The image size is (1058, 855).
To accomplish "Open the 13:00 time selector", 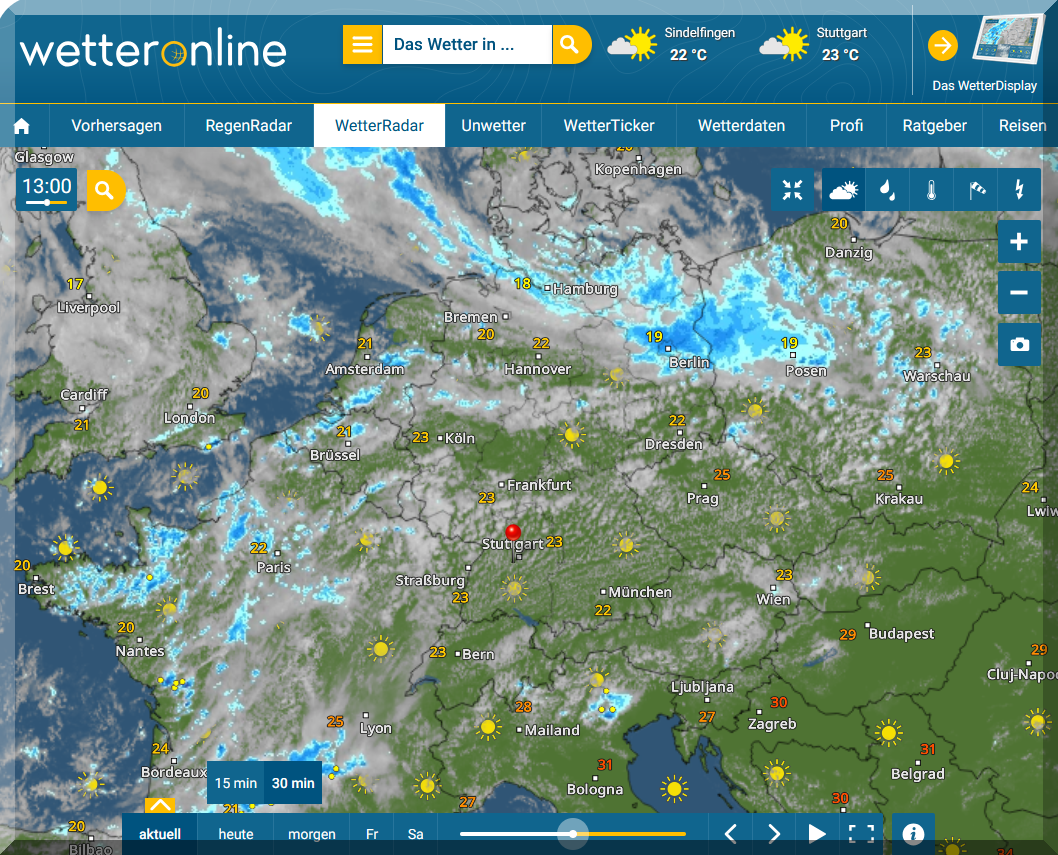I will click(x=47, y=189).
